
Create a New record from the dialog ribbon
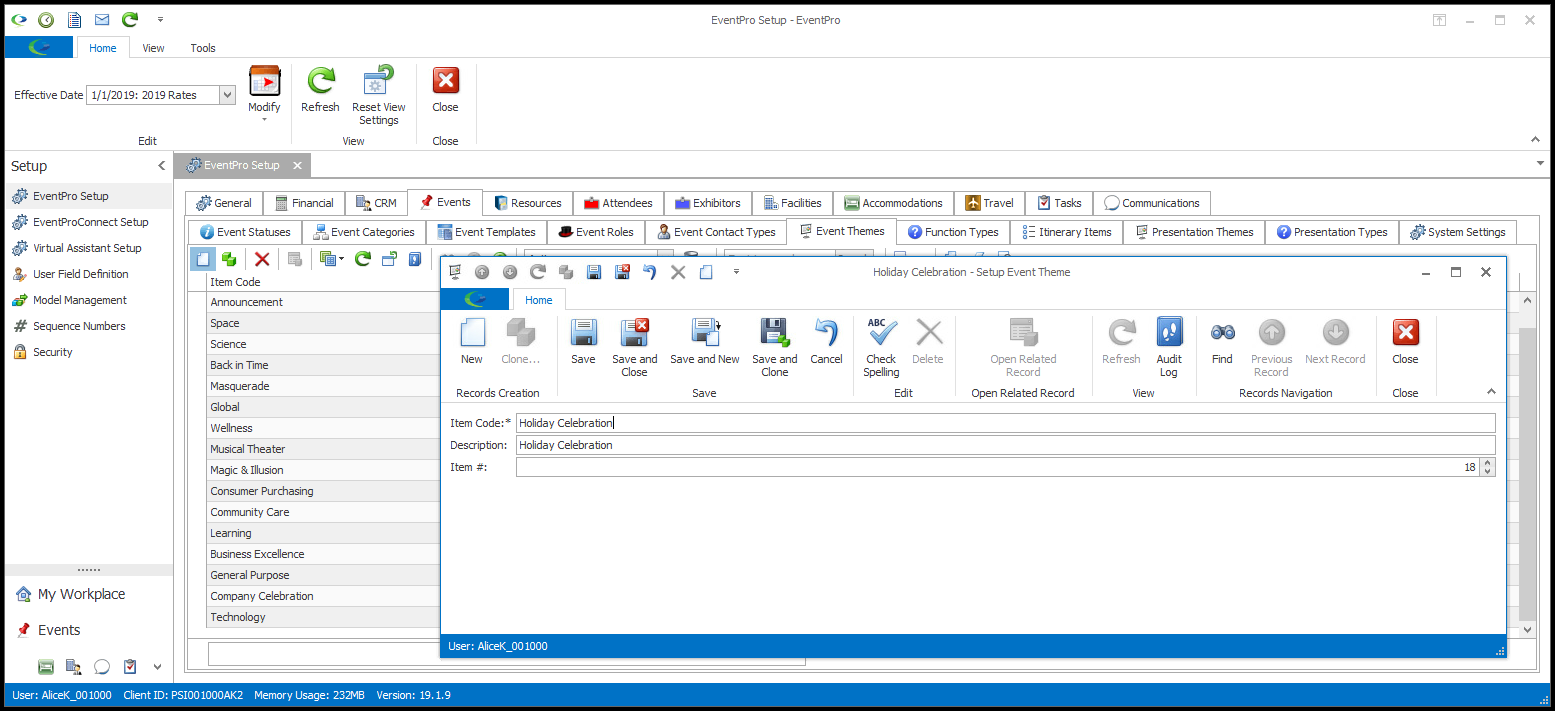click(x=472, y=342)
